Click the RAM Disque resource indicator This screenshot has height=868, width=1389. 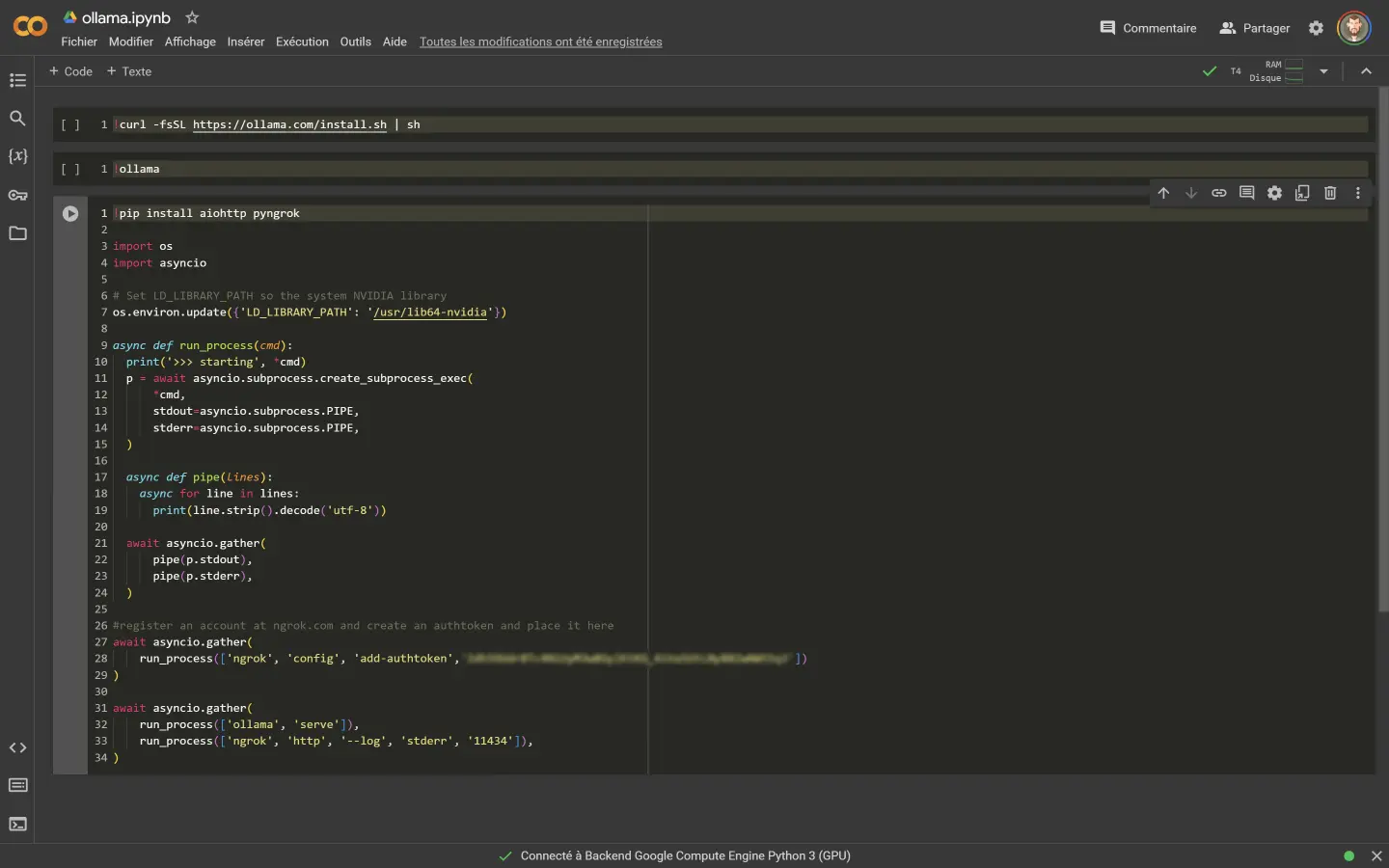[1277, 71]
